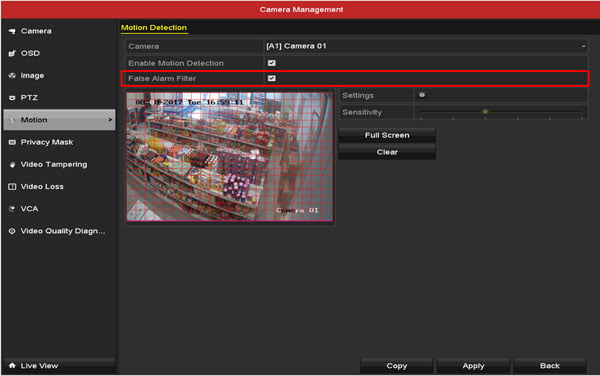Click the Camera icon in sidebar
600x376 pixels.
click(12, 31)
